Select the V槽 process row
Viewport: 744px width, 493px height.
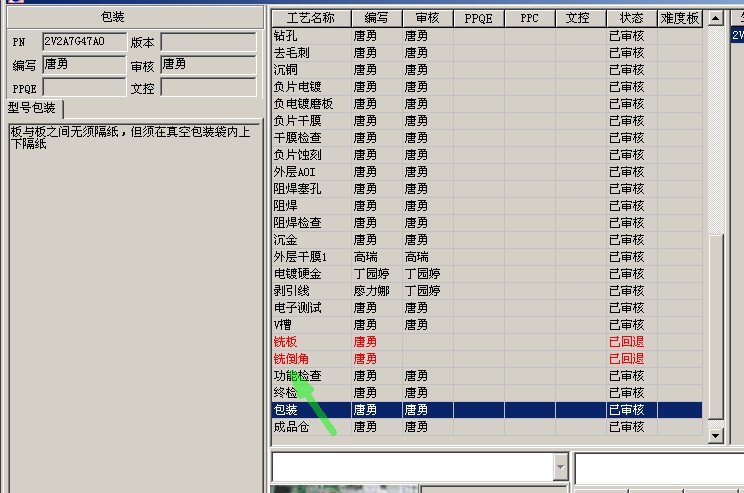pos(487,325)
